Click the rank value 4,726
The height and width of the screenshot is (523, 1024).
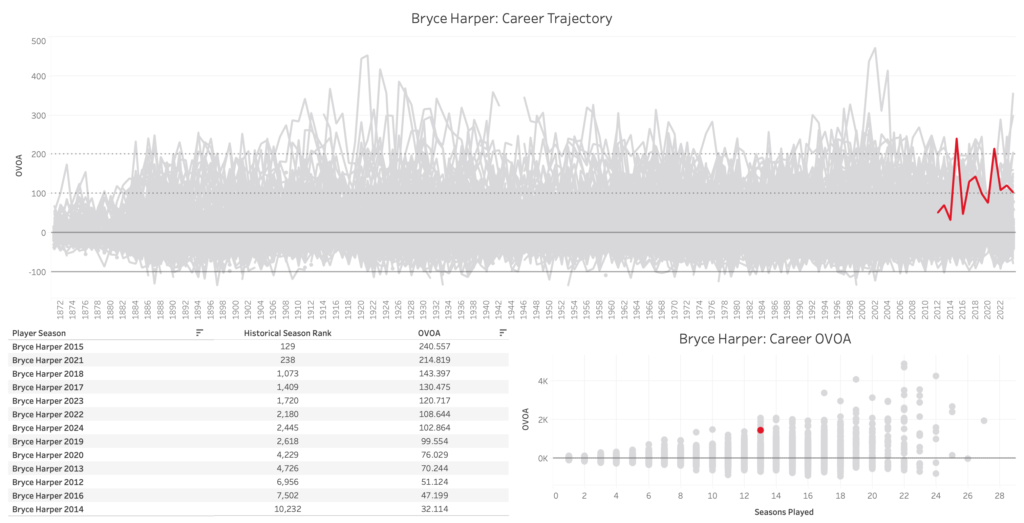[287, 469]
